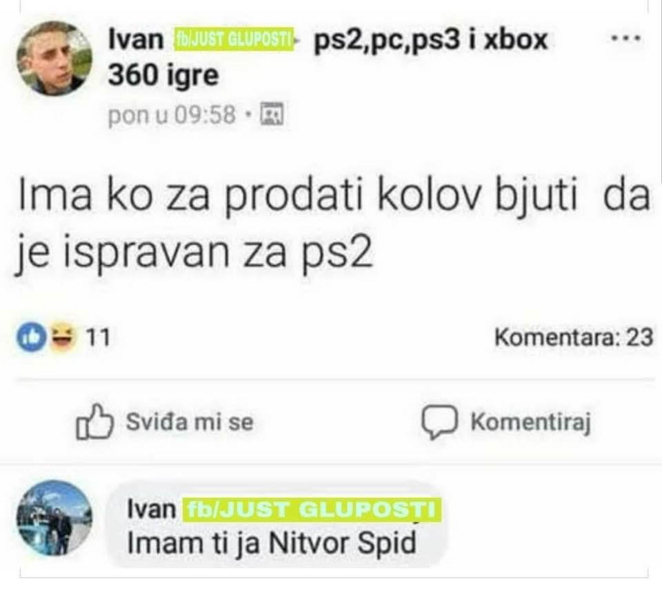Click the post text about kolov bjuti

point(333,224)
